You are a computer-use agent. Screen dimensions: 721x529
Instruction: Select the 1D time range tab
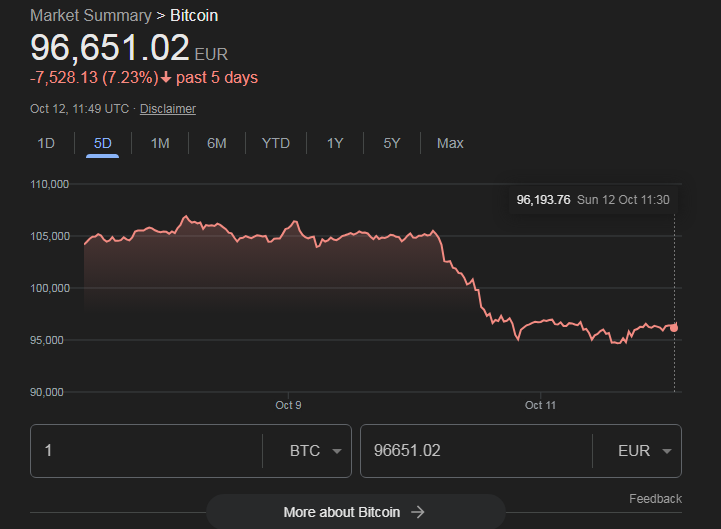(x=46, y=143)
